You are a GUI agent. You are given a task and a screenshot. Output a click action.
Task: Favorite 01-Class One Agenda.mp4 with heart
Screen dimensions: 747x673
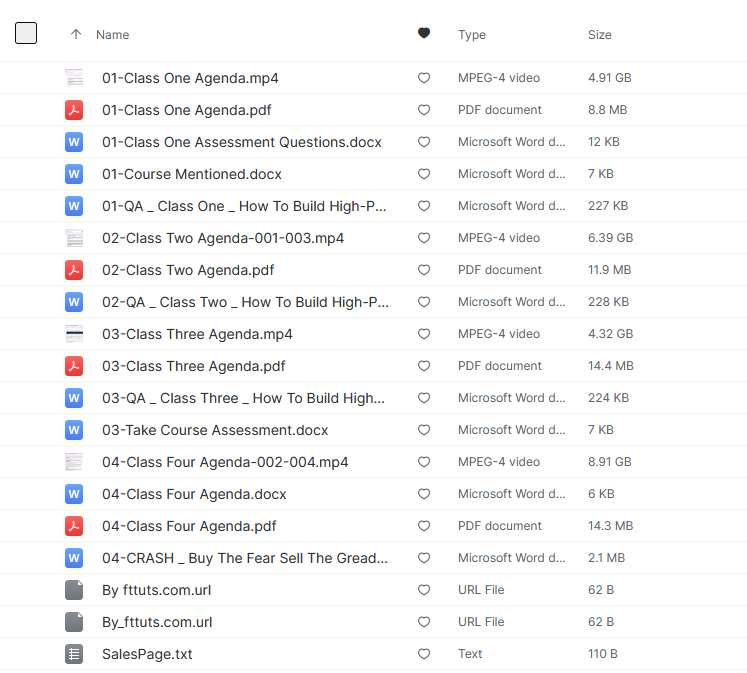[x=424, y=78]
